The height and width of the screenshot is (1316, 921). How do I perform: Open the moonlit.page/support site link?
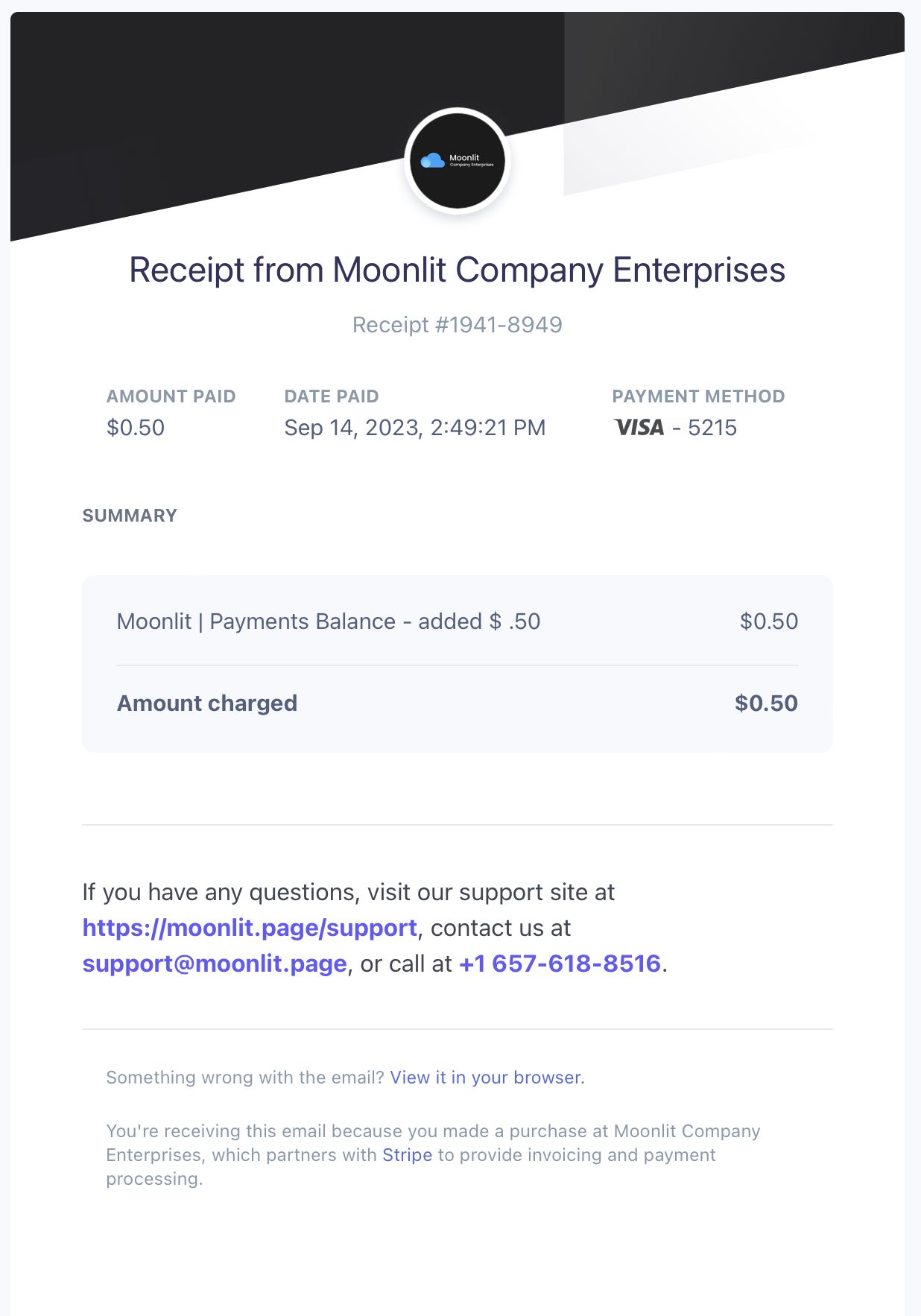pyautogui.click(x=250, y=928)
